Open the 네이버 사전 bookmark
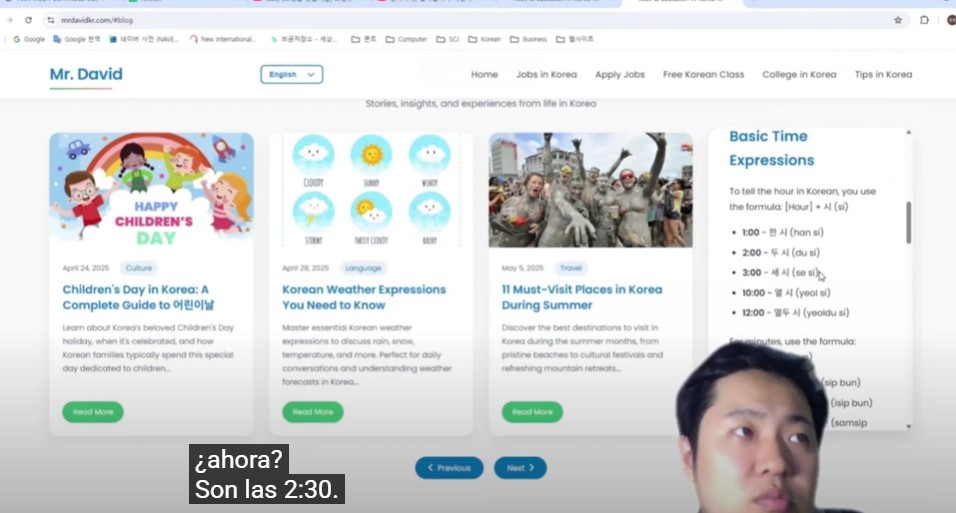956x513 pixels. pos(144,39)
